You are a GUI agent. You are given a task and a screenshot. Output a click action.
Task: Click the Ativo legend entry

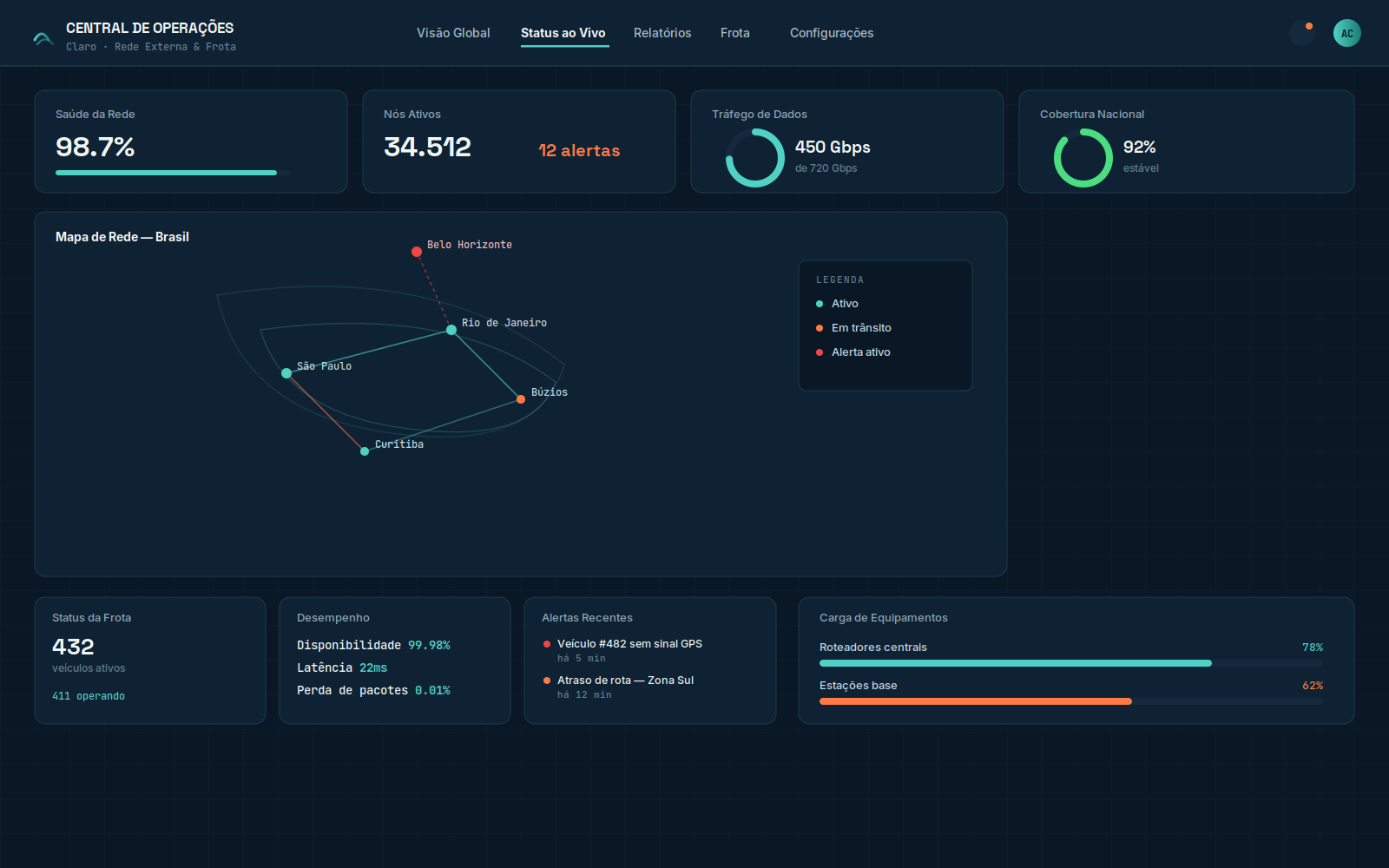click(x=838, y=304)
